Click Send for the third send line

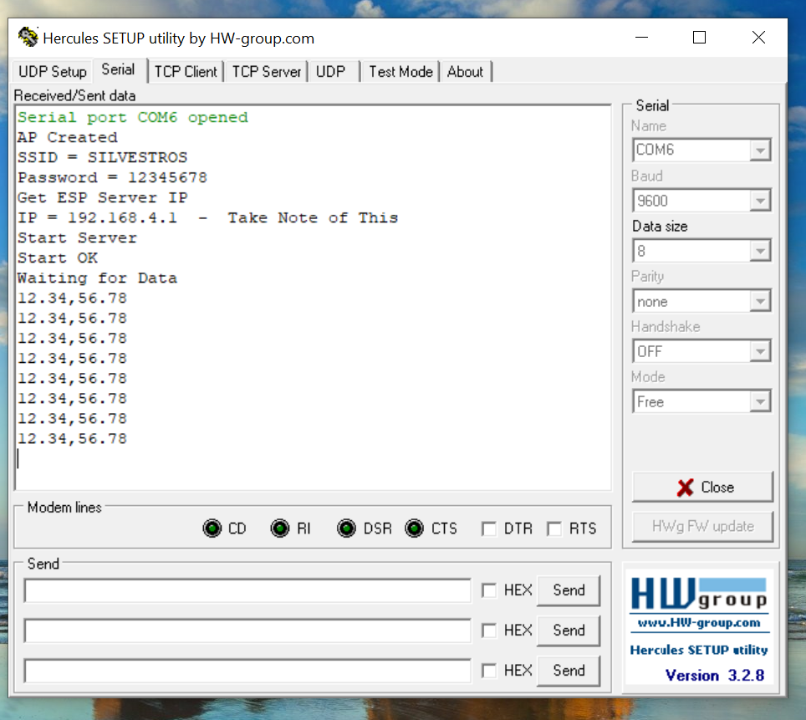click(x=569, y=670)
